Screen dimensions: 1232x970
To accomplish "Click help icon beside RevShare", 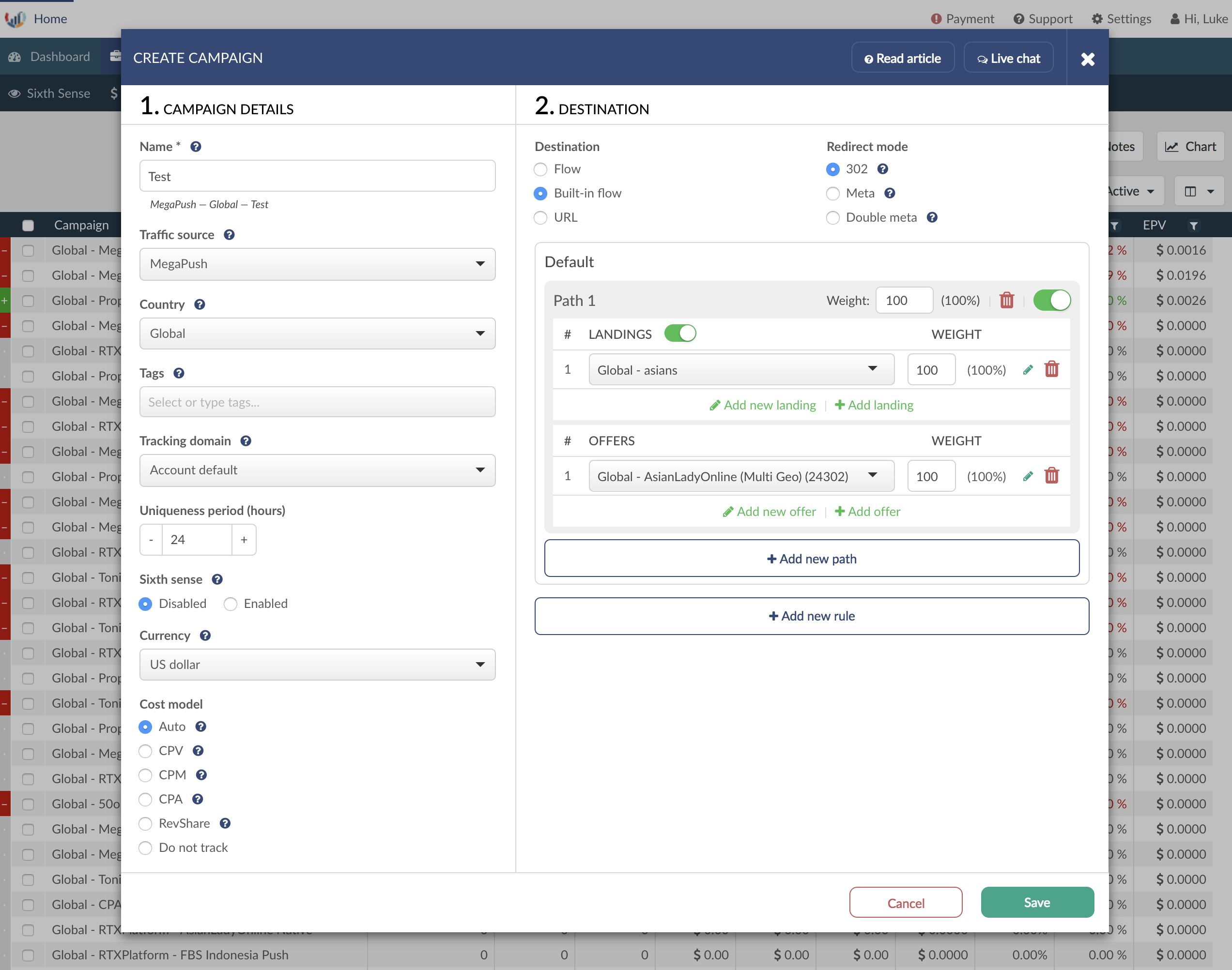I will pos(225,823).
